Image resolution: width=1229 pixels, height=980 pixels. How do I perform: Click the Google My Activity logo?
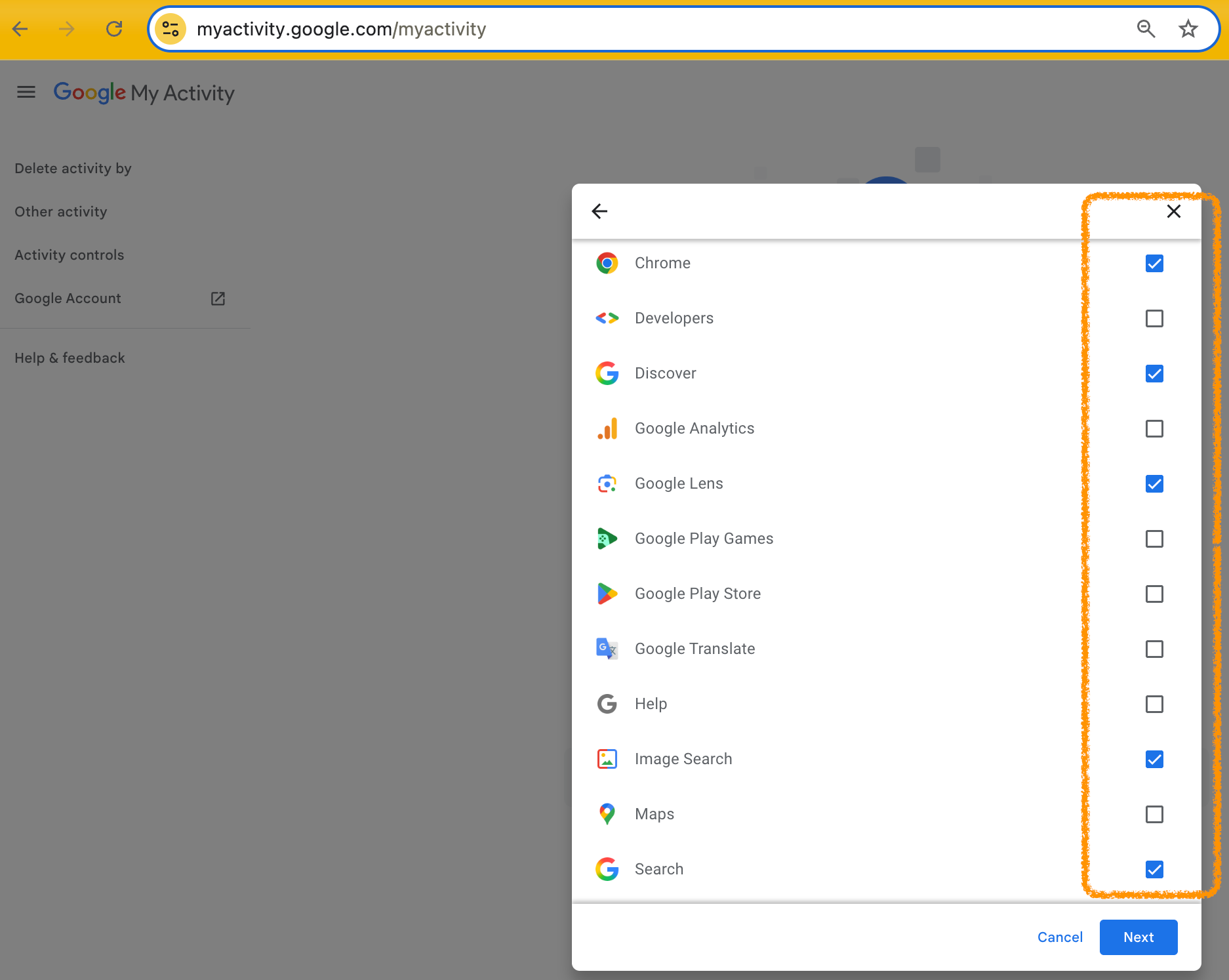point(144,92)
